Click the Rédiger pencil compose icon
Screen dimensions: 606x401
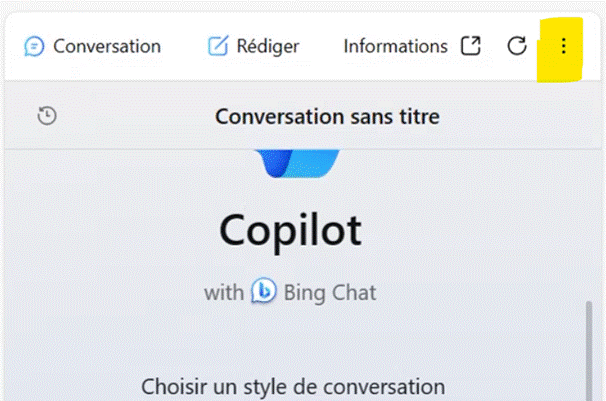pos(218,46)
